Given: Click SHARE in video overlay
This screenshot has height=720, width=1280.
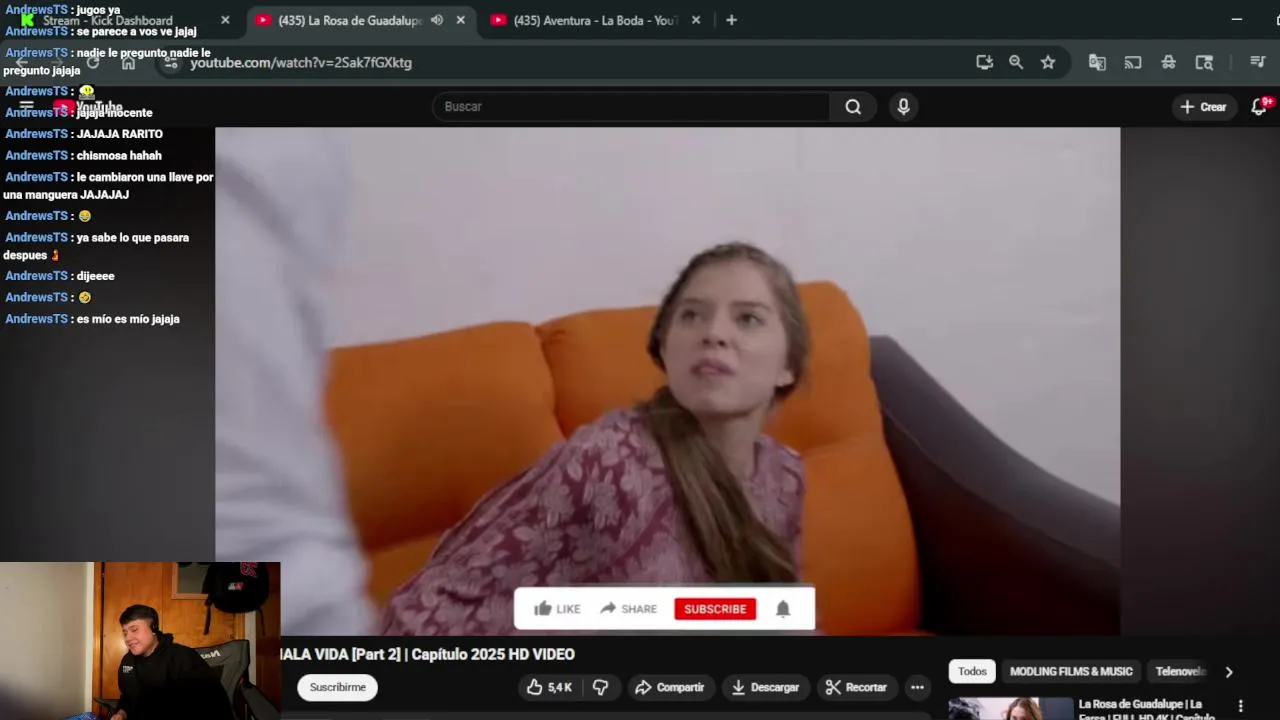Looking at the screenshot, I should click(629, 609).
